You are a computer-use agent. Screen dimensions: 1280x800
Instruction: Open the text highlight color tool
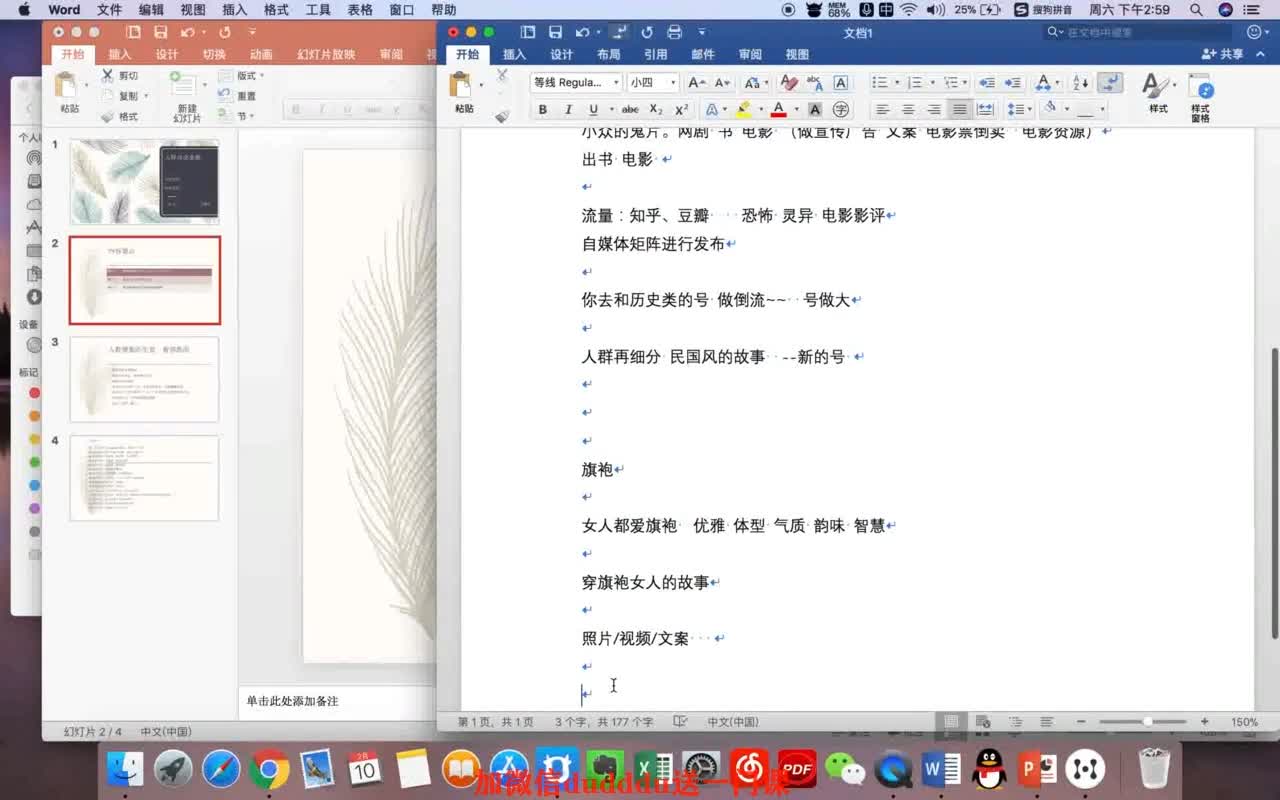coord(743,108)
